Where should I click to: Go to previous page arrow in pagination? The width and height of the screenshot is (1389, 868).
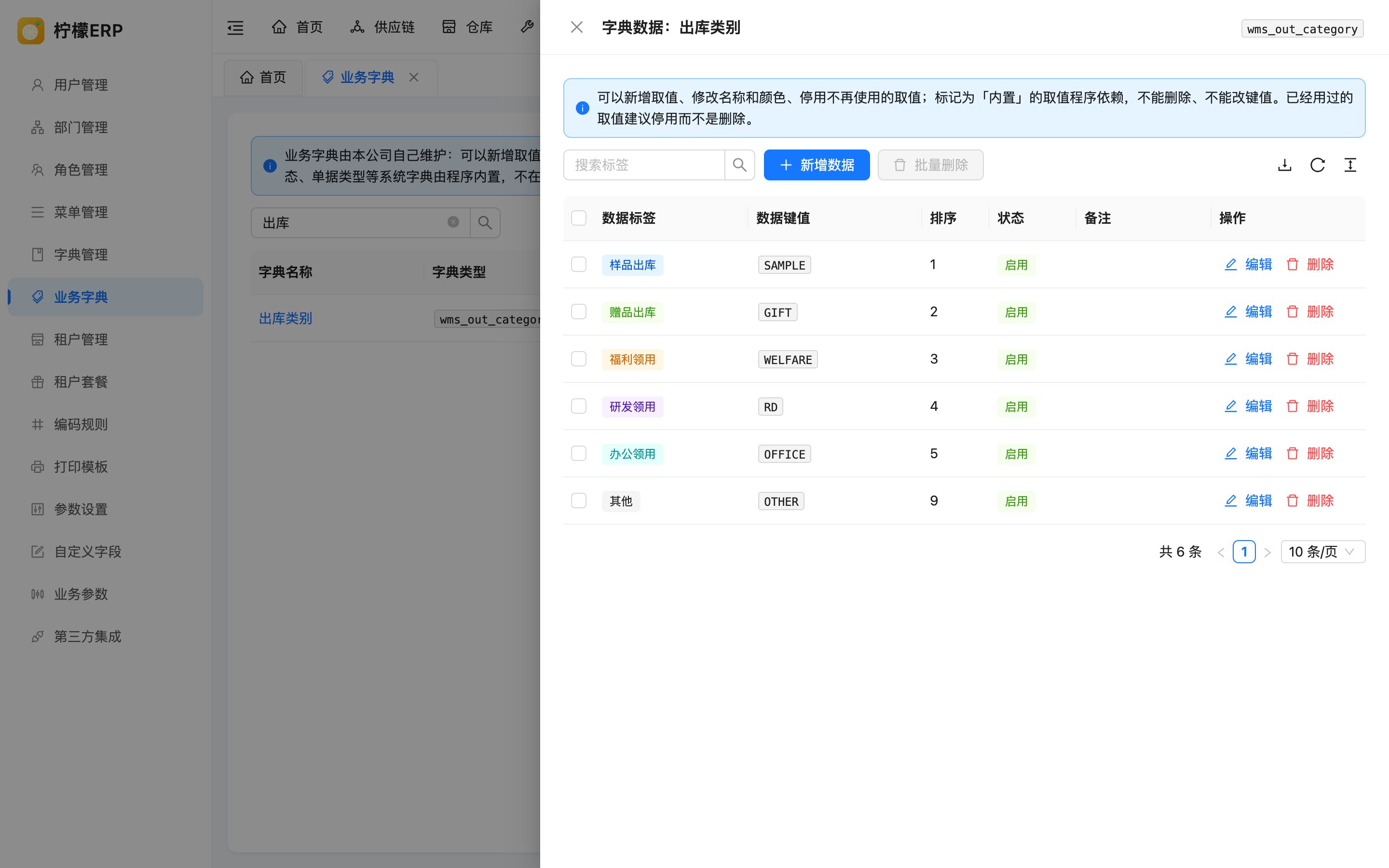coord(1221,552)
